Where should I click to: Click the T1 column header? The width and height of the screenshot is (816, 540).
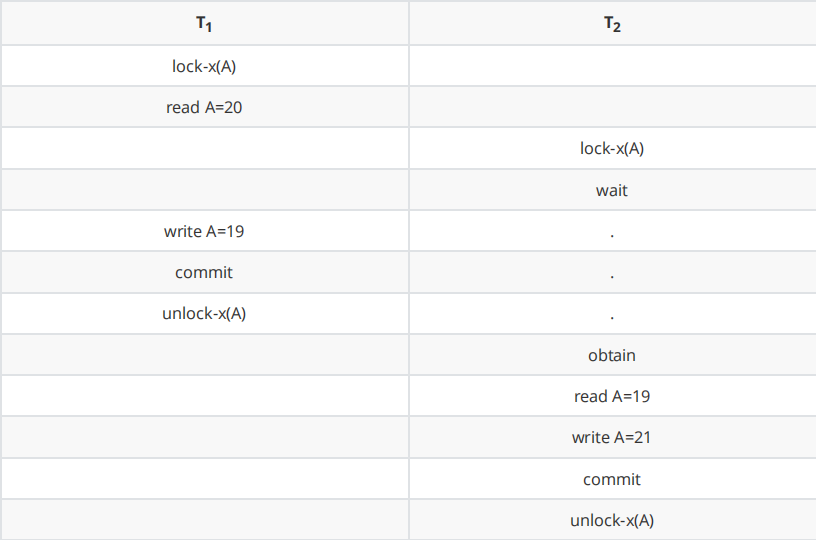[204, 26]
